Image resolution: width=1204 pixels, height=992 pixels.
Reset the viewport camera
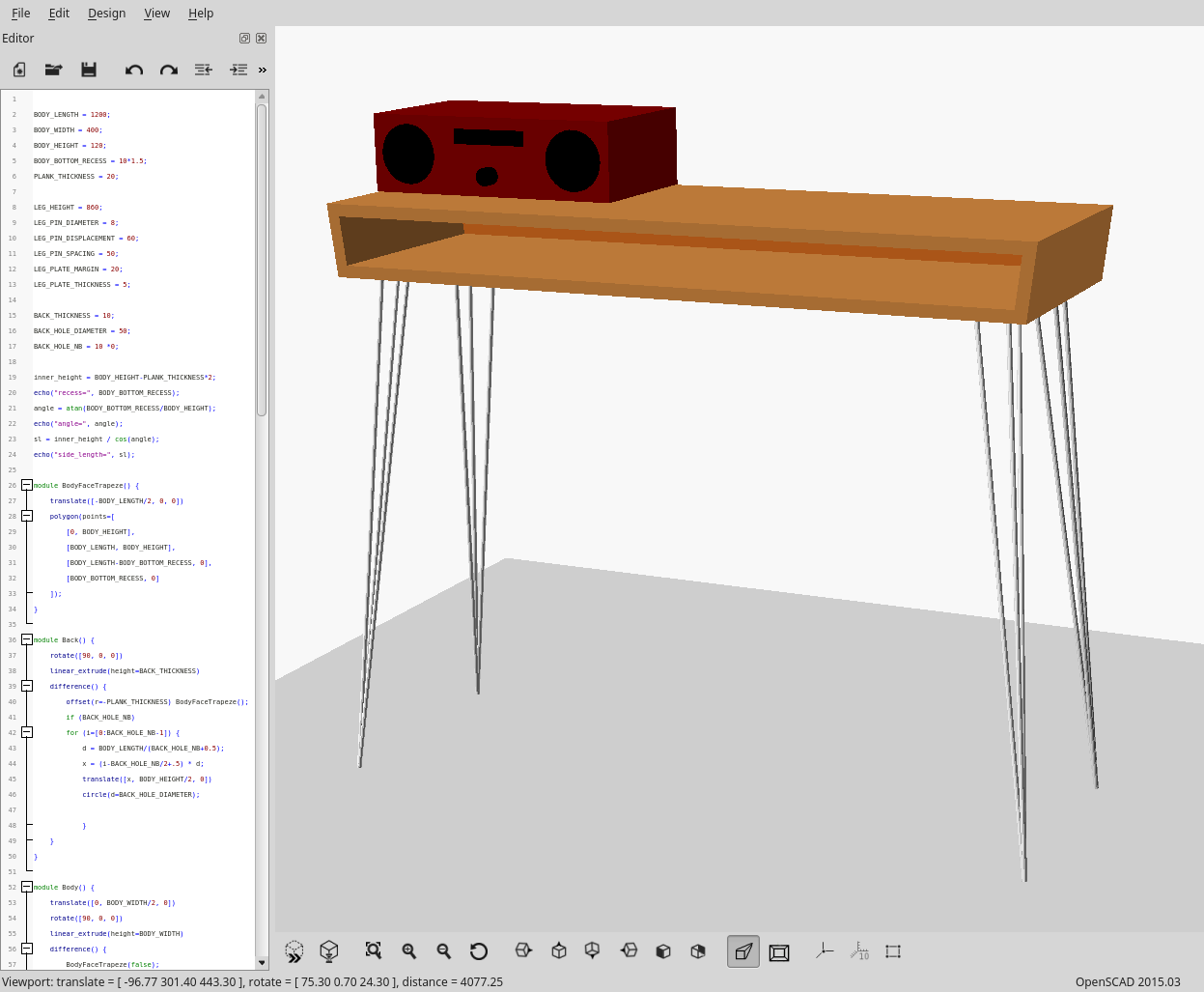(479, 950)
